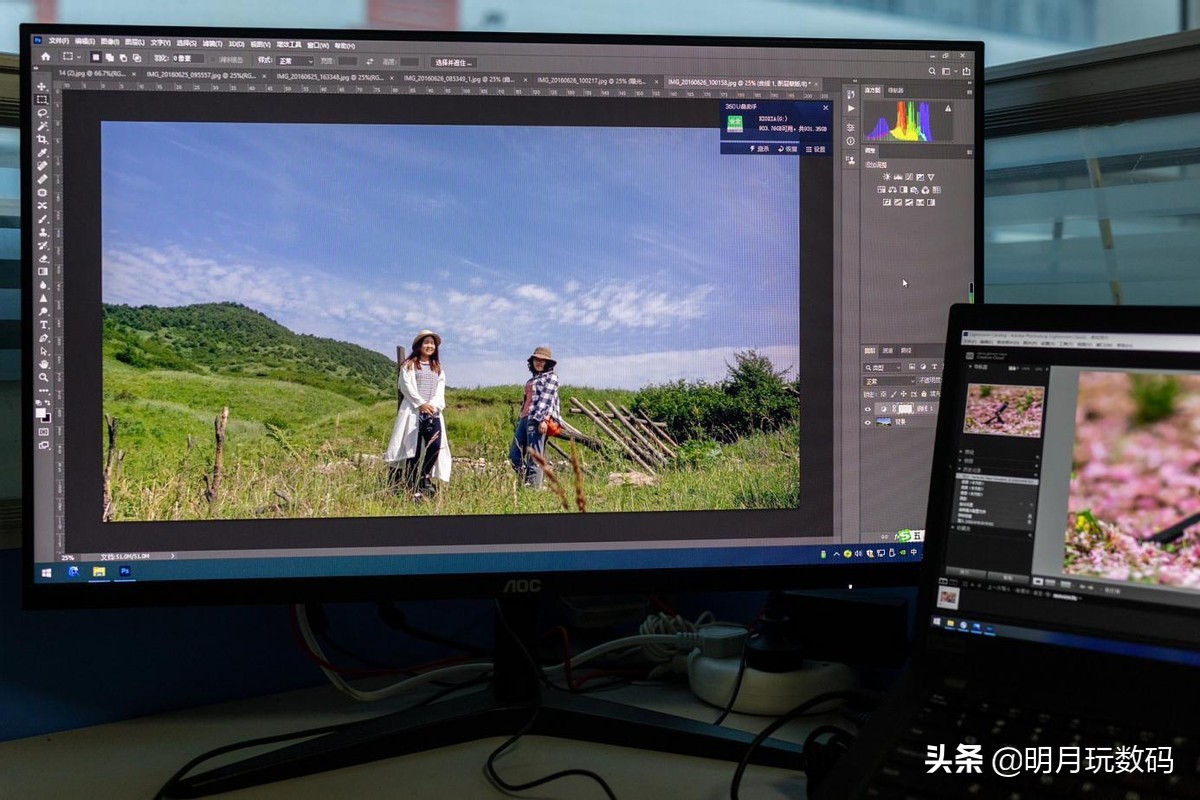1200x800 pixels.
Task: Close the 360 U盘助手 popup
Action: 825,108
